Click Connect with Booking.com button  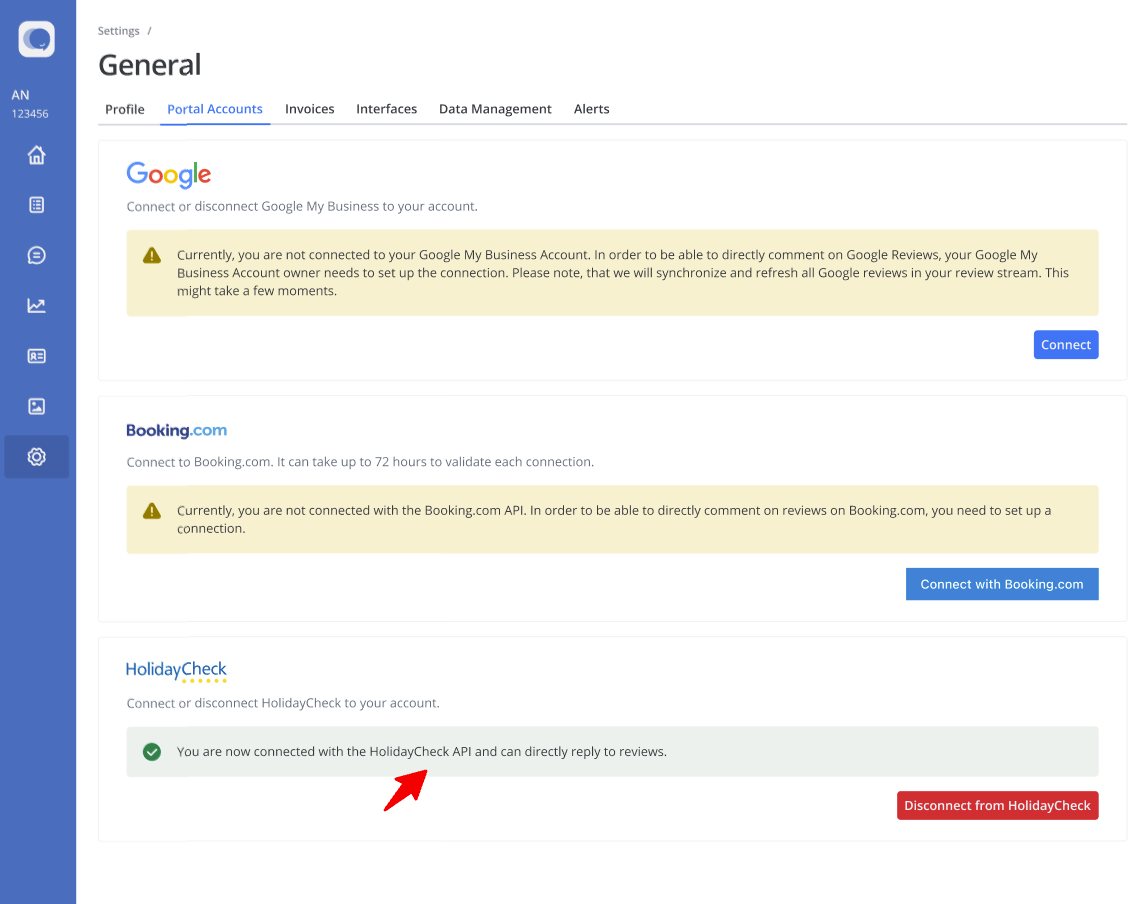pos(1002,584)
